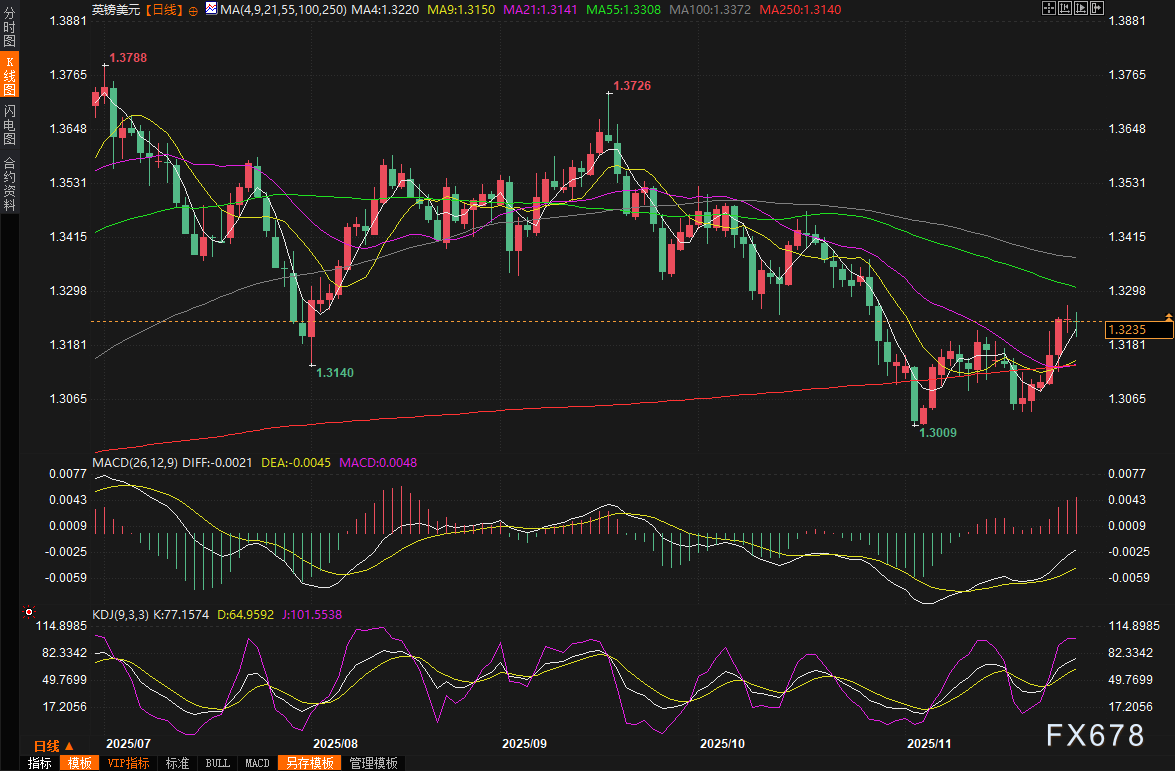Viewport: 1175px width, 771px height.
Task: Click the chart play-forward axis icon top-right
Action: [x=1081, y=8]
